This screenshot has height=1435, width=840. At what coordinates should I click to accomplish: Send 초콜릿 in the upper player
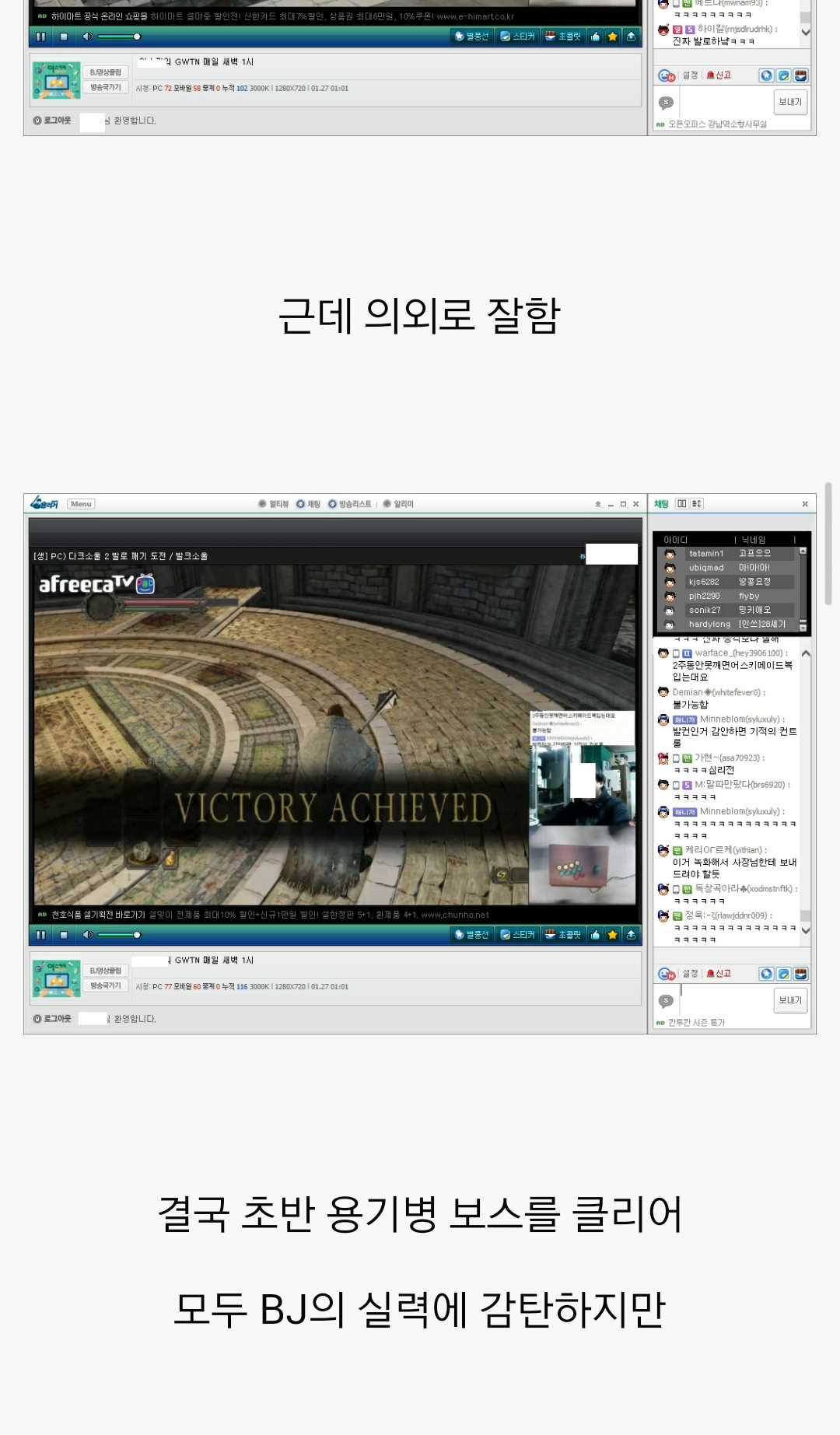pos(563,37)
